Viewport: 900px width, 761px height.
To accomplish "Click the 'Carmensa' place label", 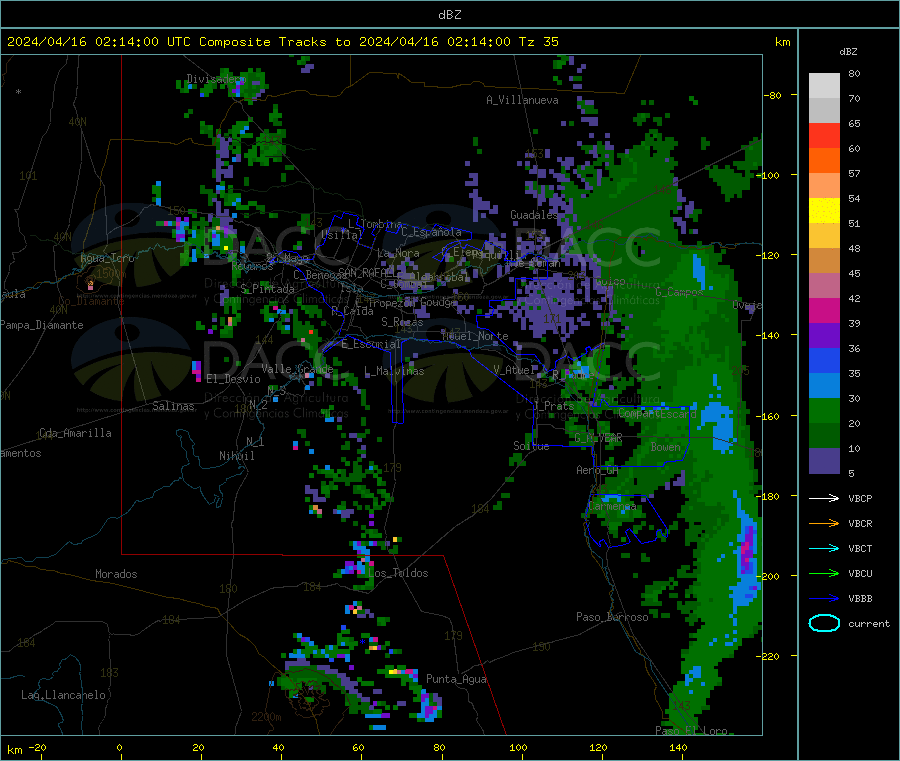I will pos(612,506).
